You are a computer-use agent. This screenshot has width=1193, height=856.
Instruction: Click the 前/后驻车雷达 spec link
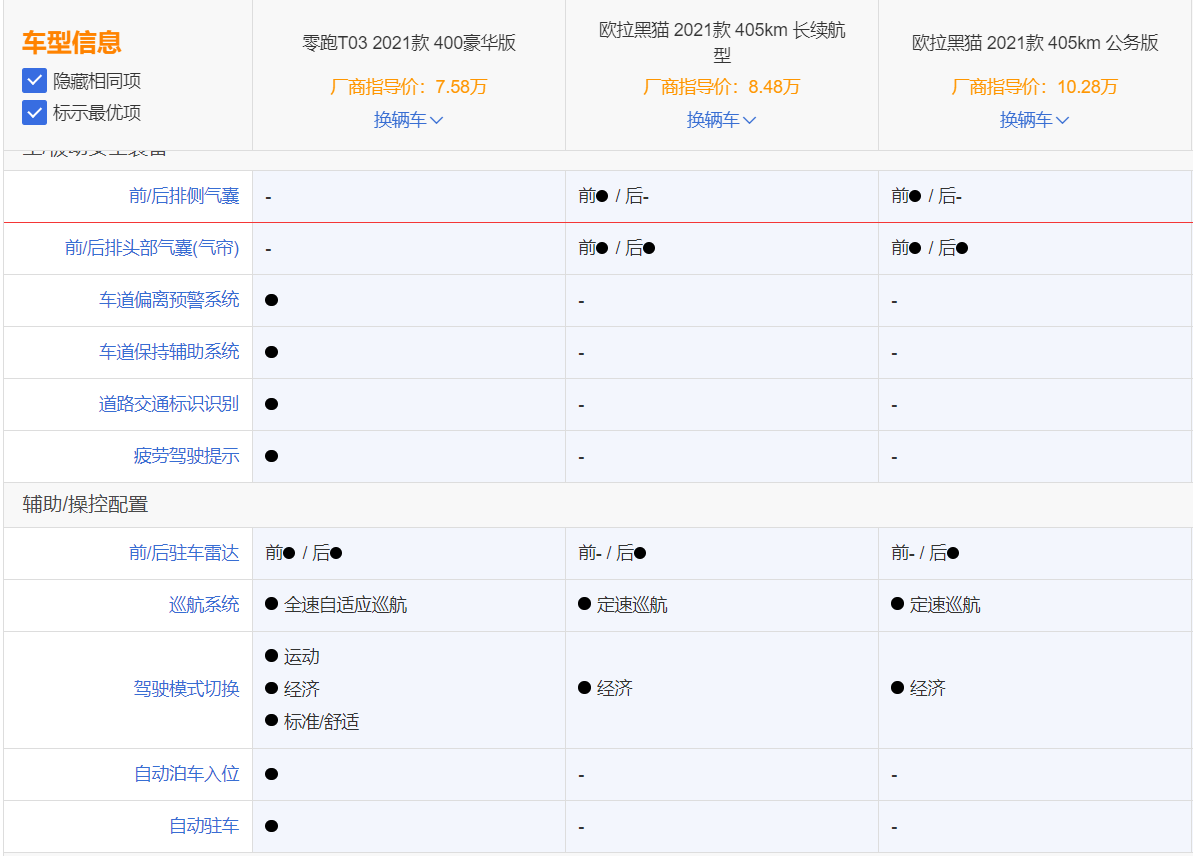pos(184,553)
